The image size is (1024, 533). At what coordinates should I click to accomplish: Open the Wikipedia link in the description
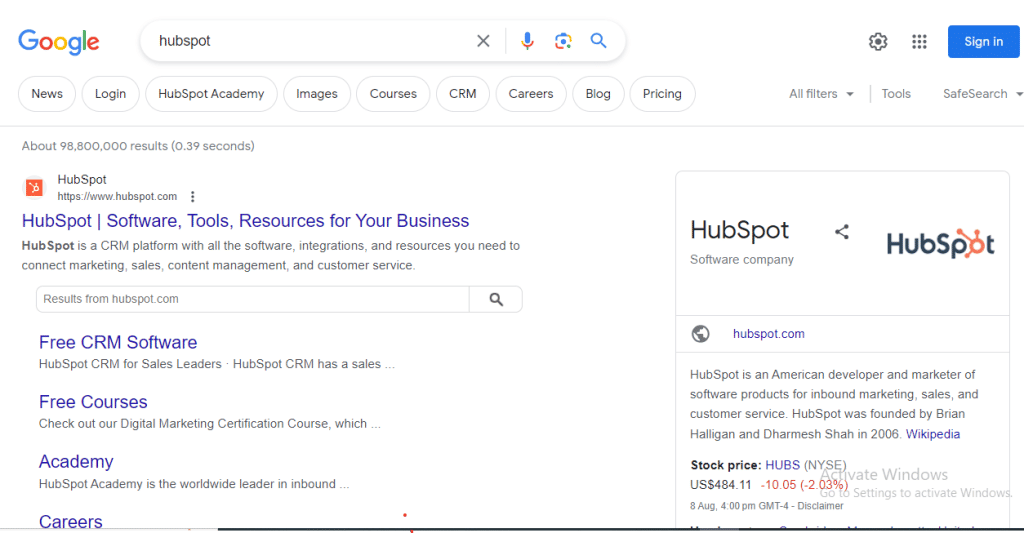pos(933,434)
